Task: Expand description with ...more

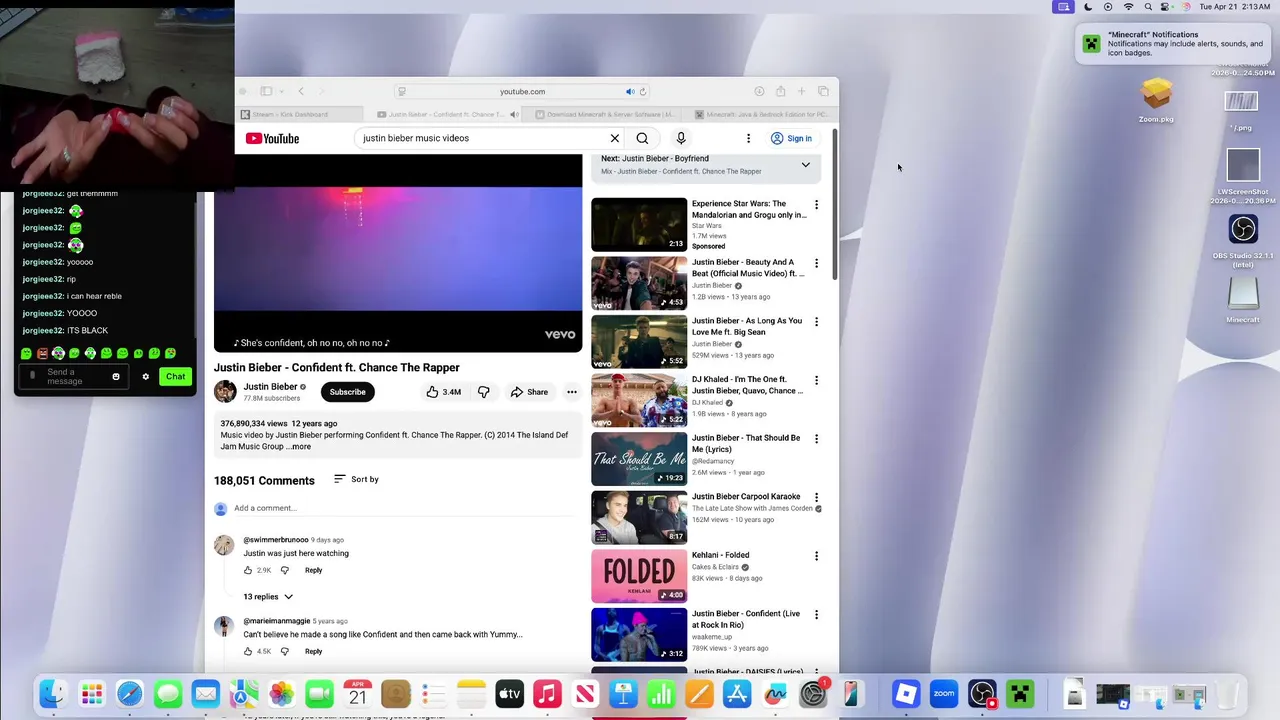Action: [299, 447]
